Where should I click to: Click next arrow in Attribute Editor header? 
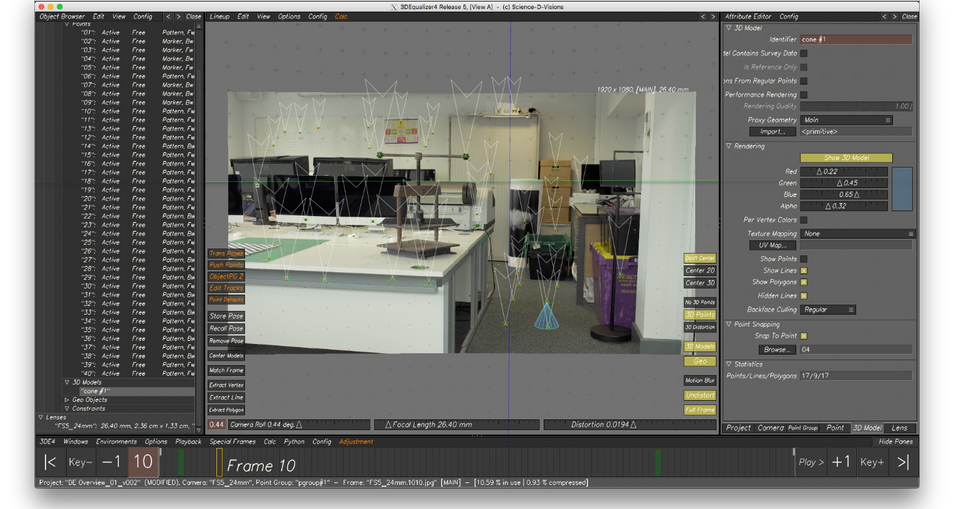[x=894, y=16]
